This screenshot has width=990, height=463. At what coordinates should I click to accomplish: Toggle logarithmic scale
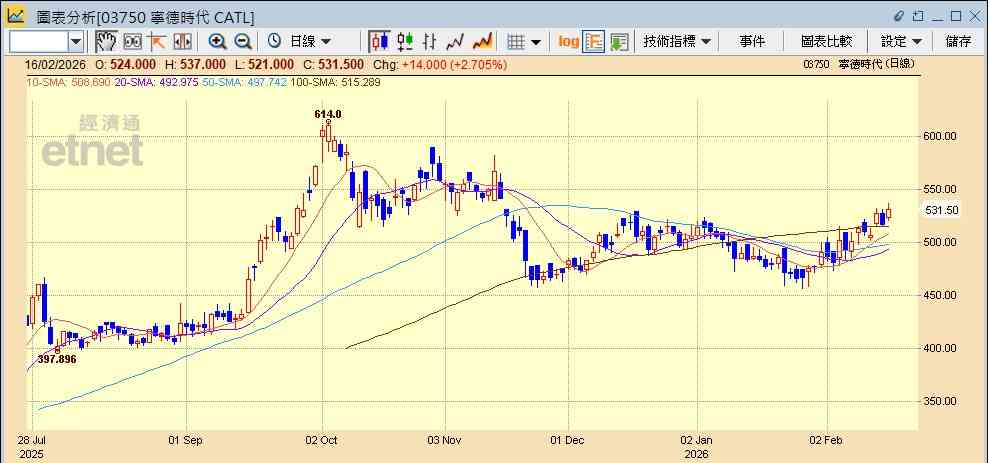click(x=568, y=42)
